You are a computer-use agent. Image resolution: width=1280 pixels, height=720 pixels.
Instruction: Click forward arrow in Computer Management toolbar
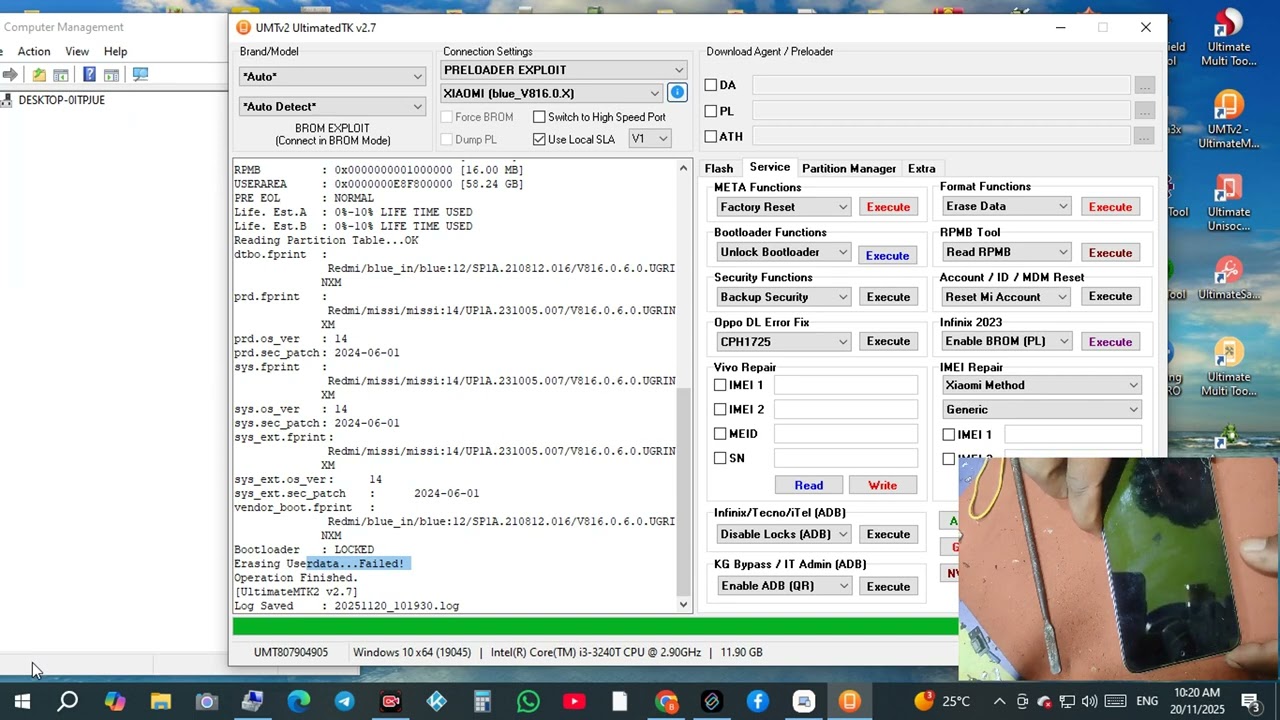click(x=10, y=75)
